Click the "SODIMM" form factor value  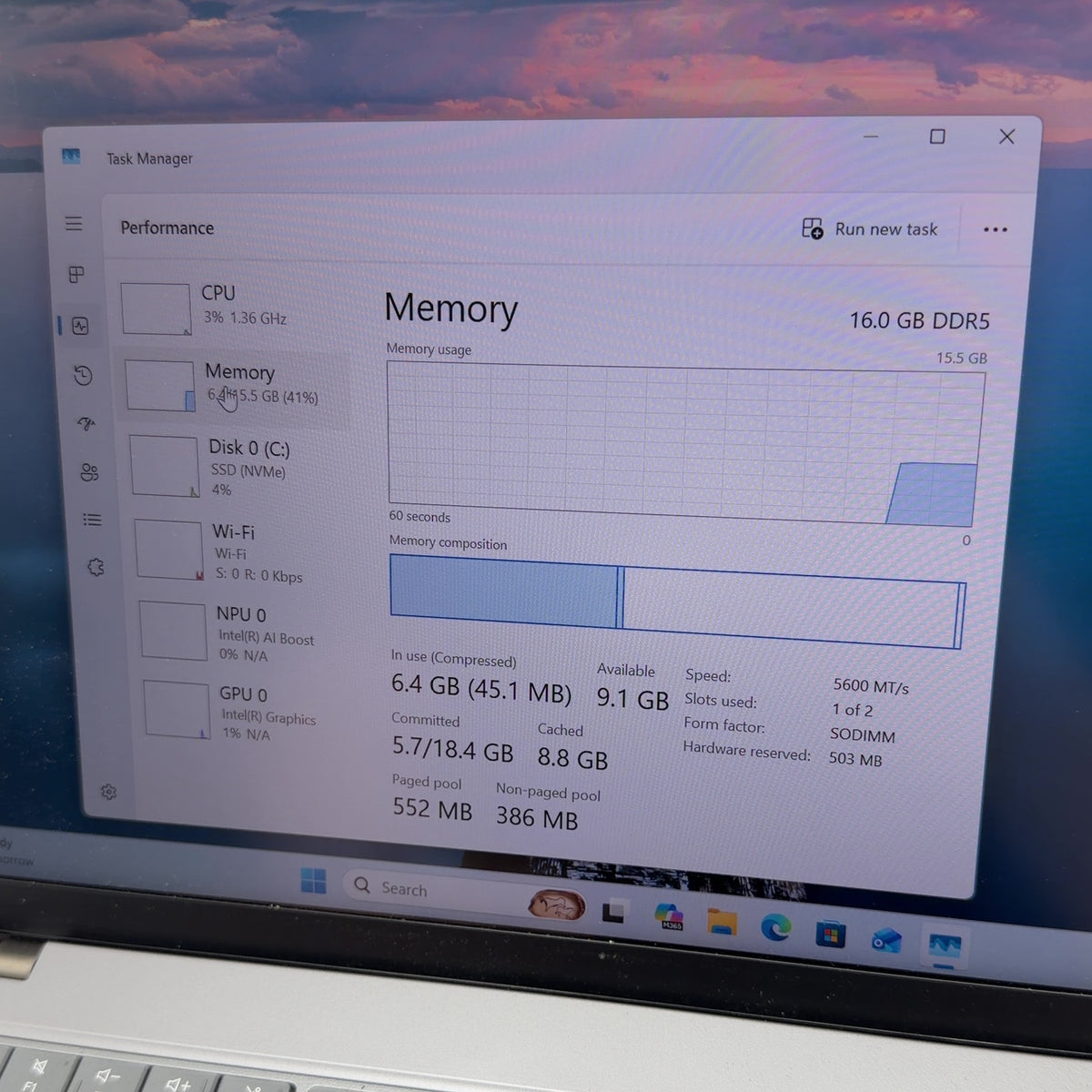coord(863,735)
